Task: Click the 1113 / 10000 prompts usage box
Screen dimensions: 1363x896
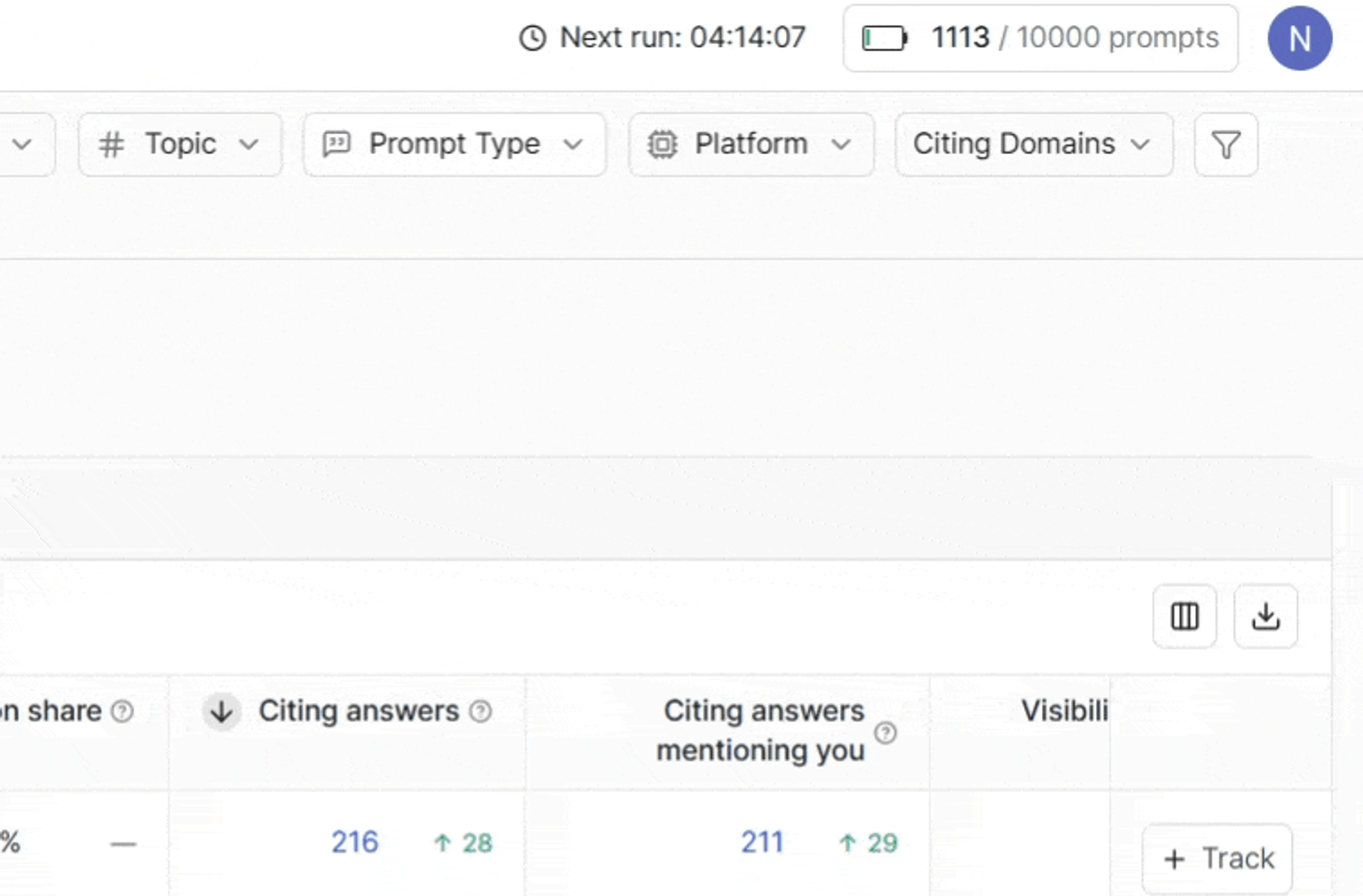Action: [x=1041, y=38]
